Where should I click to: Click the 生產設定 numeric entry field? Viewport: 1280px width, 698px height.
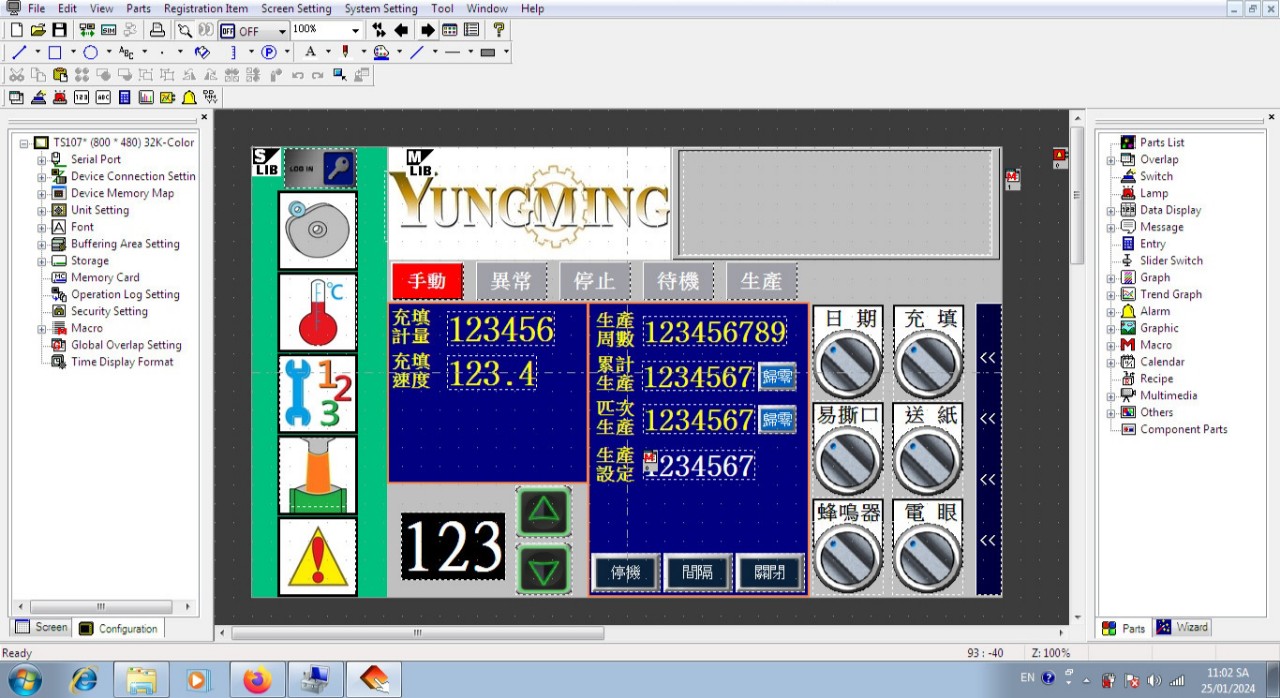tap(699, 466)
